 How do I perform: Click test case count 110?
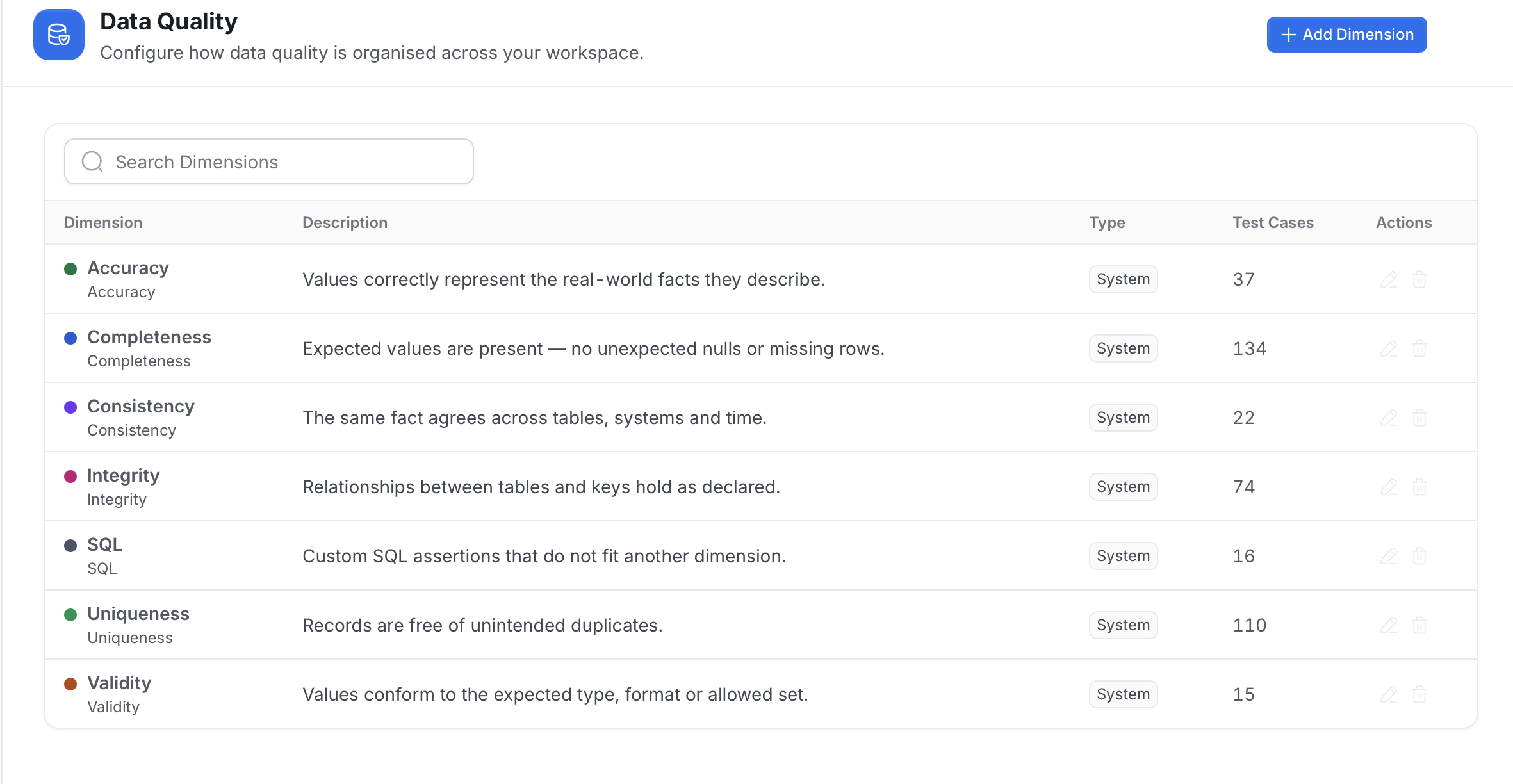[1249, 625]
